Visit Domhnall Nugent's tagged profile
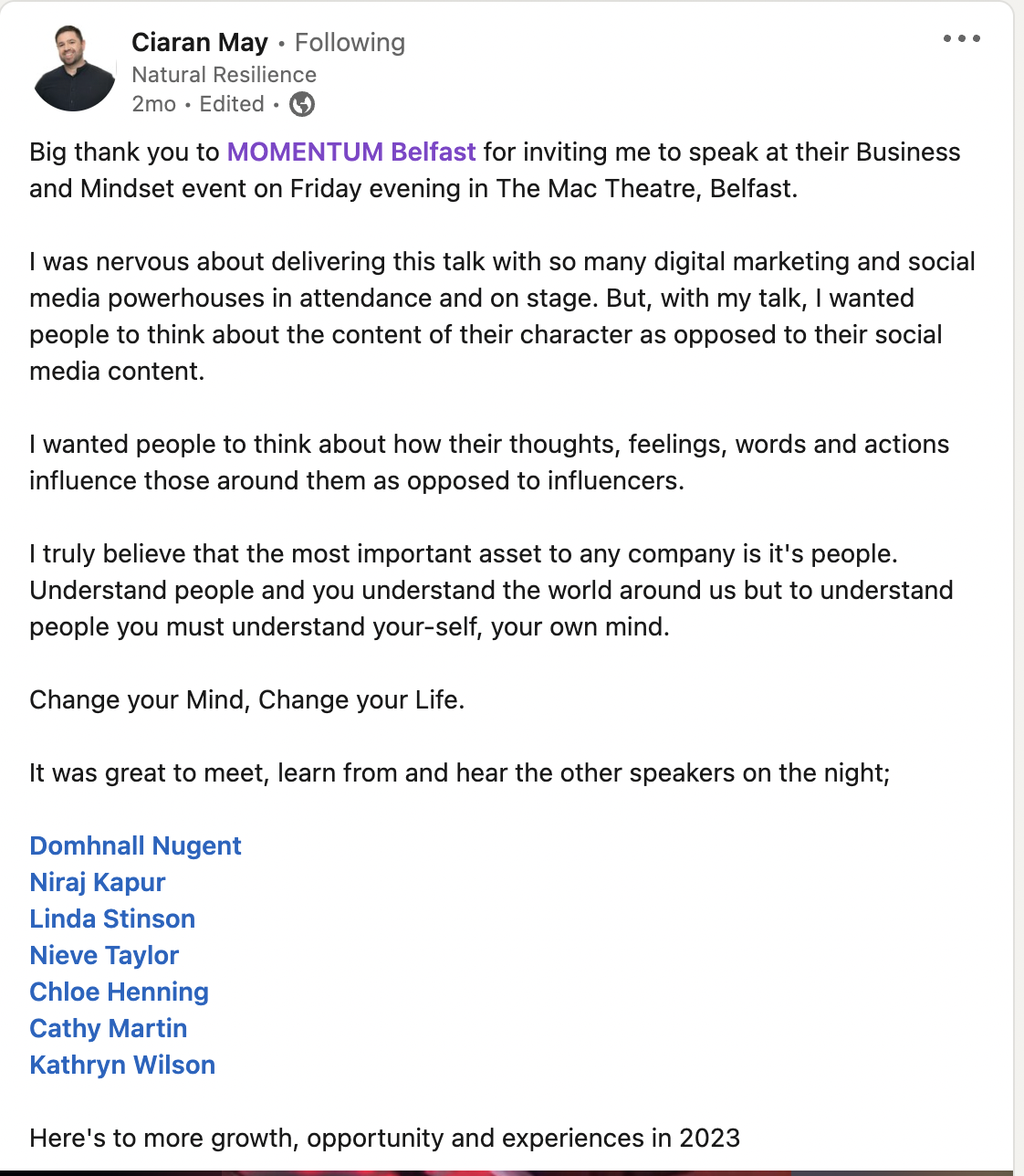The height and width of the screenshot is (1176, 1024). [x=135, y=845]
